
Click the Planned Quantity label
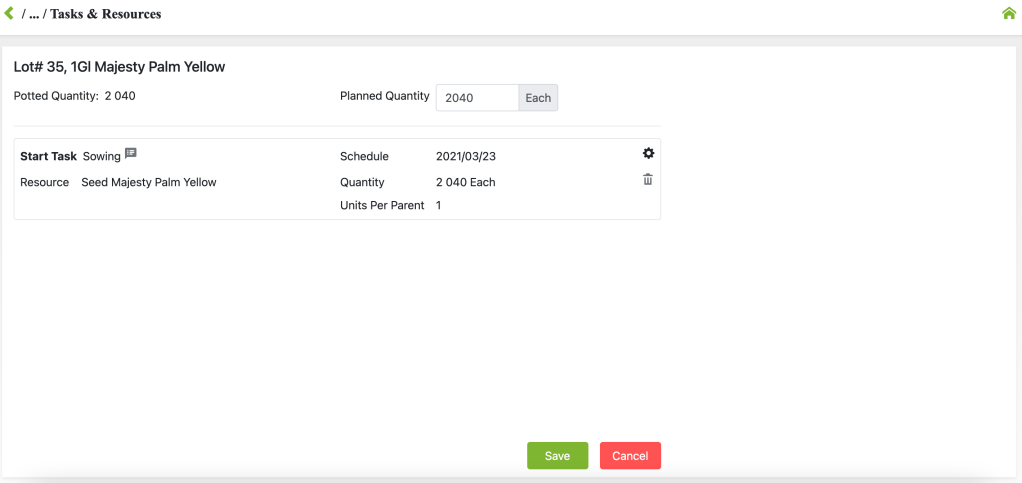point(384,96)
